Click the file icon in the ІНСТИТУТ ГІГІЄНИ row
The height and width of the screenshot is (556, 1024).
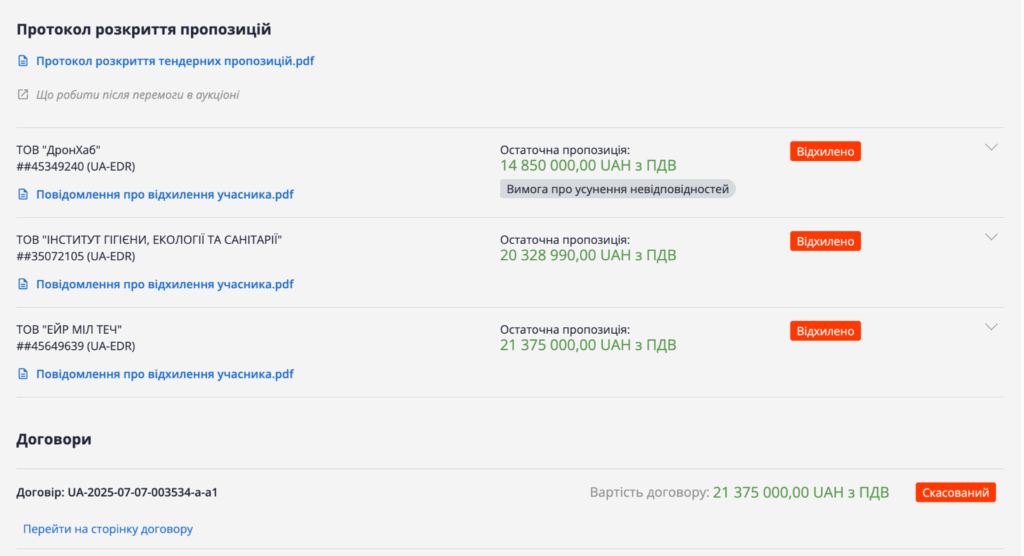[x=23, y=284]
